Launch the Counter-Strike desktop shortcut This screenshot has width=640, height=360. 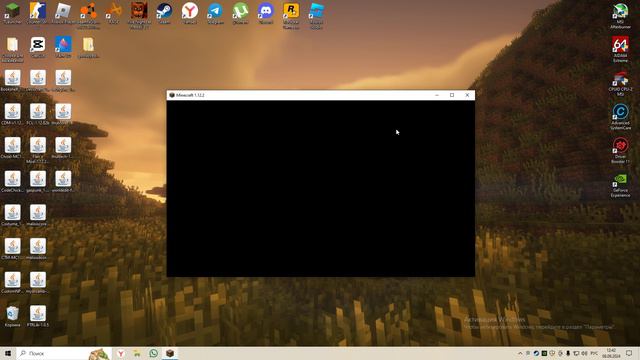tap(38, 11)
